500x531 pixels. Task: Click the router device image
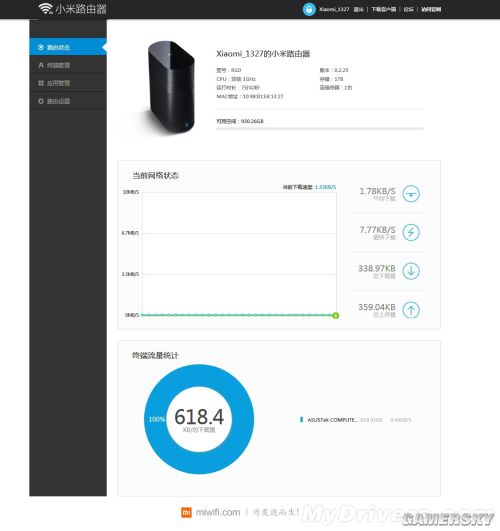point(171,87)
